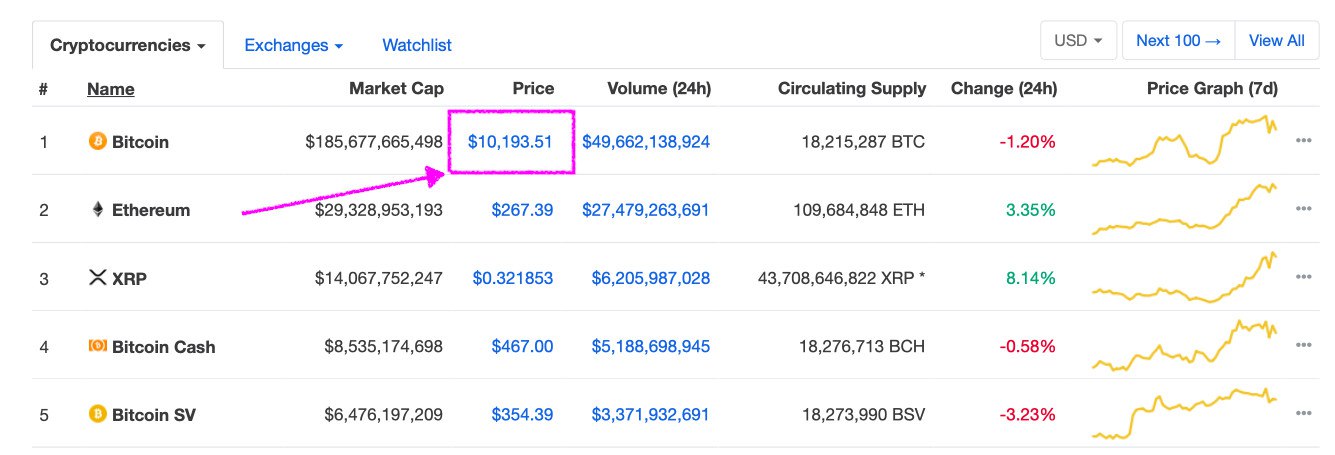Open the three-dot menu for XRP row
This screenshot has width=1335, height=455.
click(1303, 277)
